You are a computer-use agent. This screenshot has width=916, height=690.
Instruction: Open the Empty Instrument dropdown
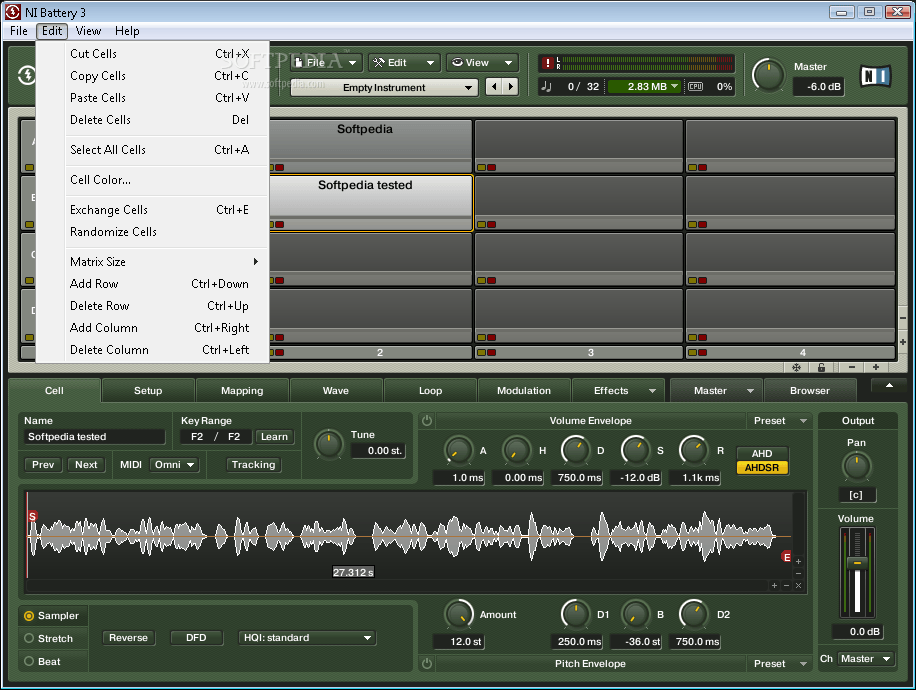click(x=384, y=88)
